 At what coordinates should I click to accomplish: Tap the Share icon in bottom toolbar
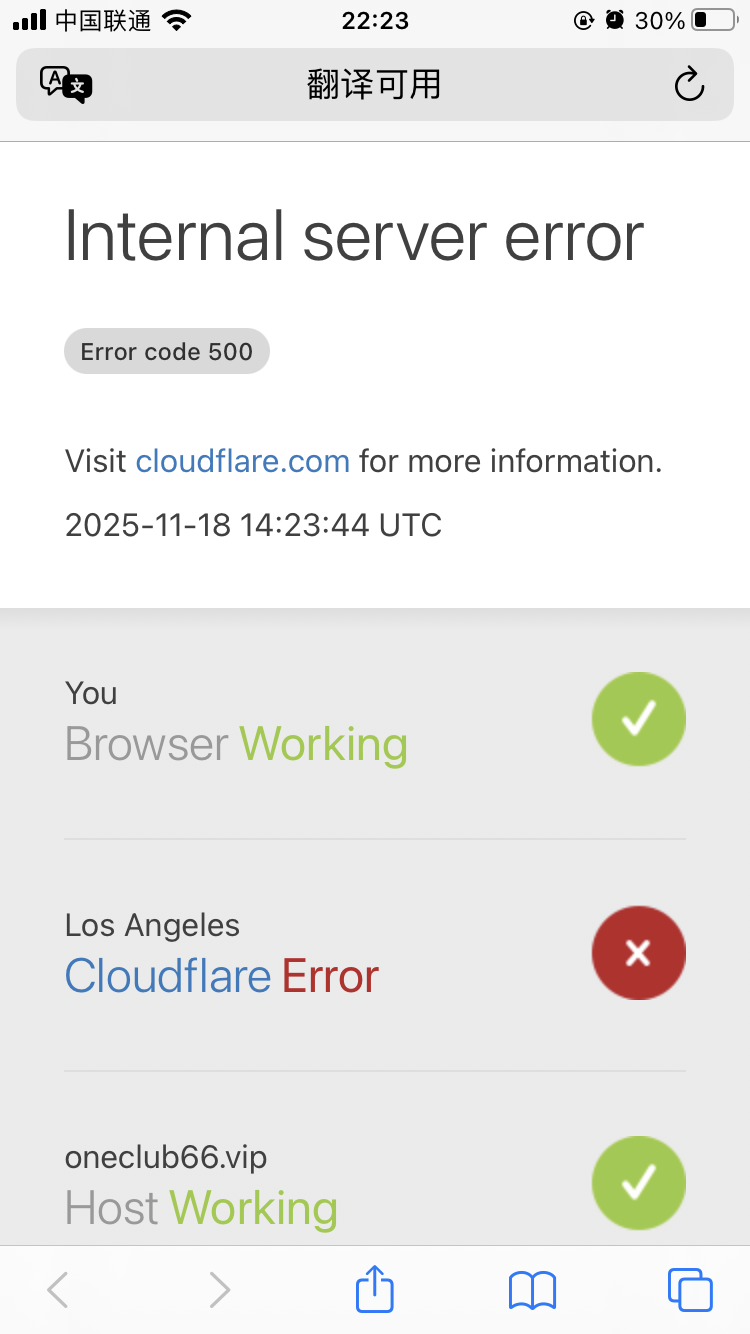pos(375,1289)
